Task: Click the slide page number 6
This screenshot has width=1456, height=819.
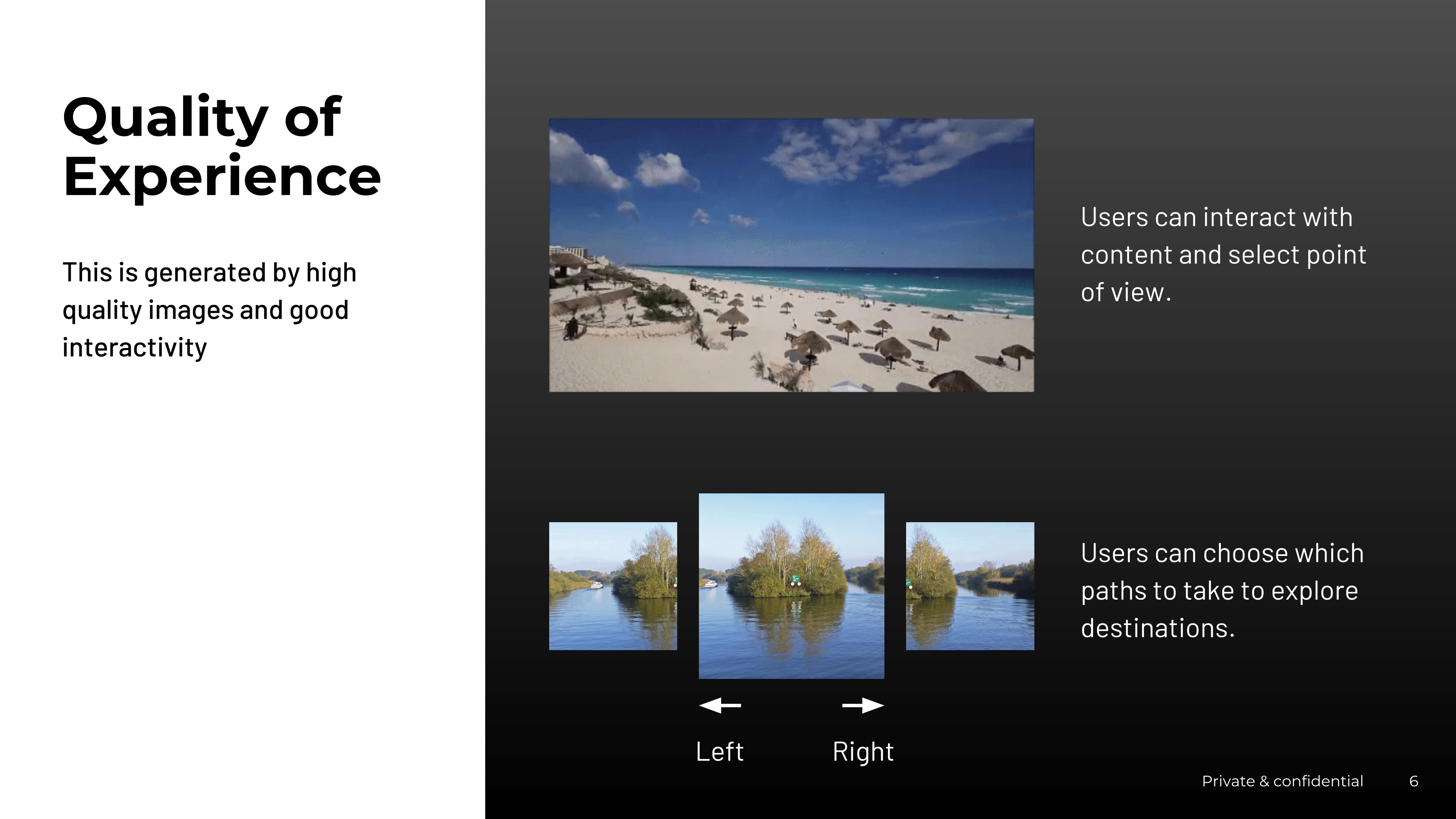Action: [1414, 781]
